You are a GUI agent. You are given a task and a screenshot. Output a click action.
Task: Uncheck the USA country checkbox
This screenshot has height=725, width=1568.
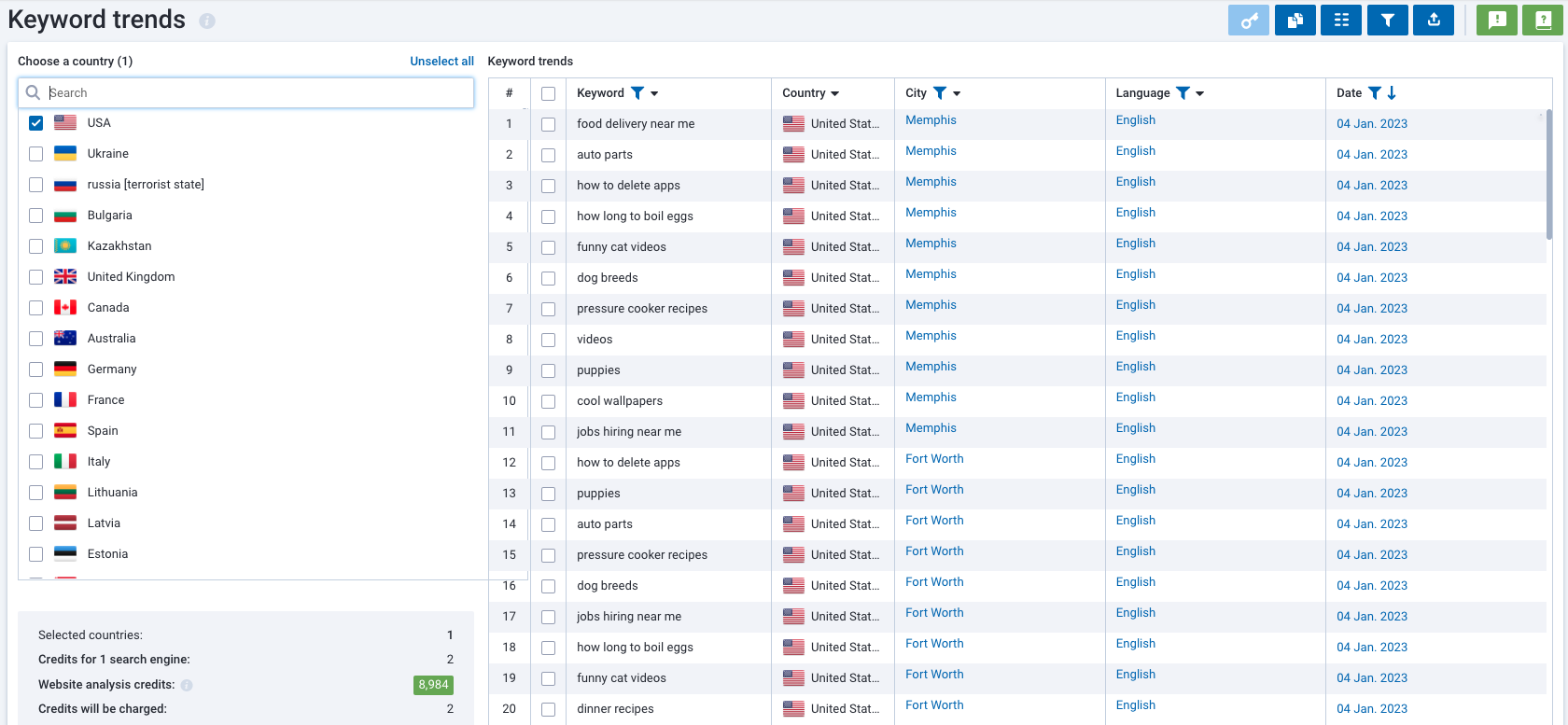tap(35, 123)
